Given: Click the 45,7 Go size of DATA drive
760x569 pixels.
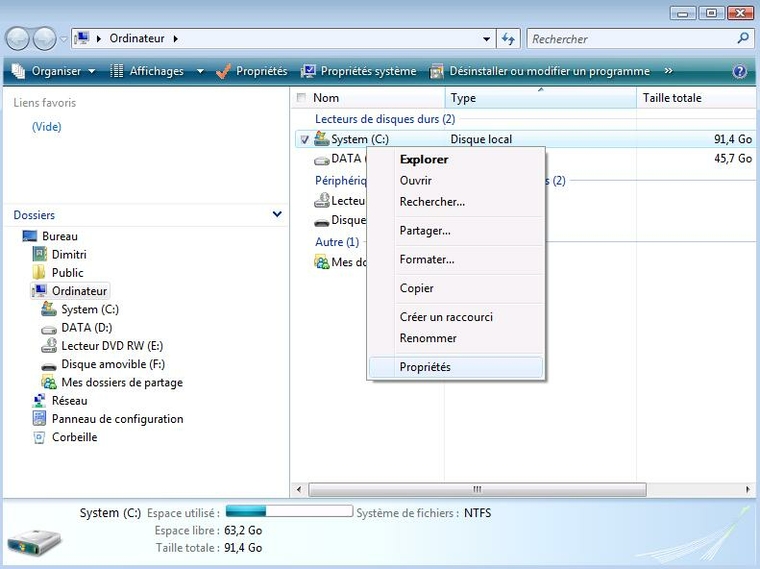Looking at the screenshot, I should click(732, 158).
